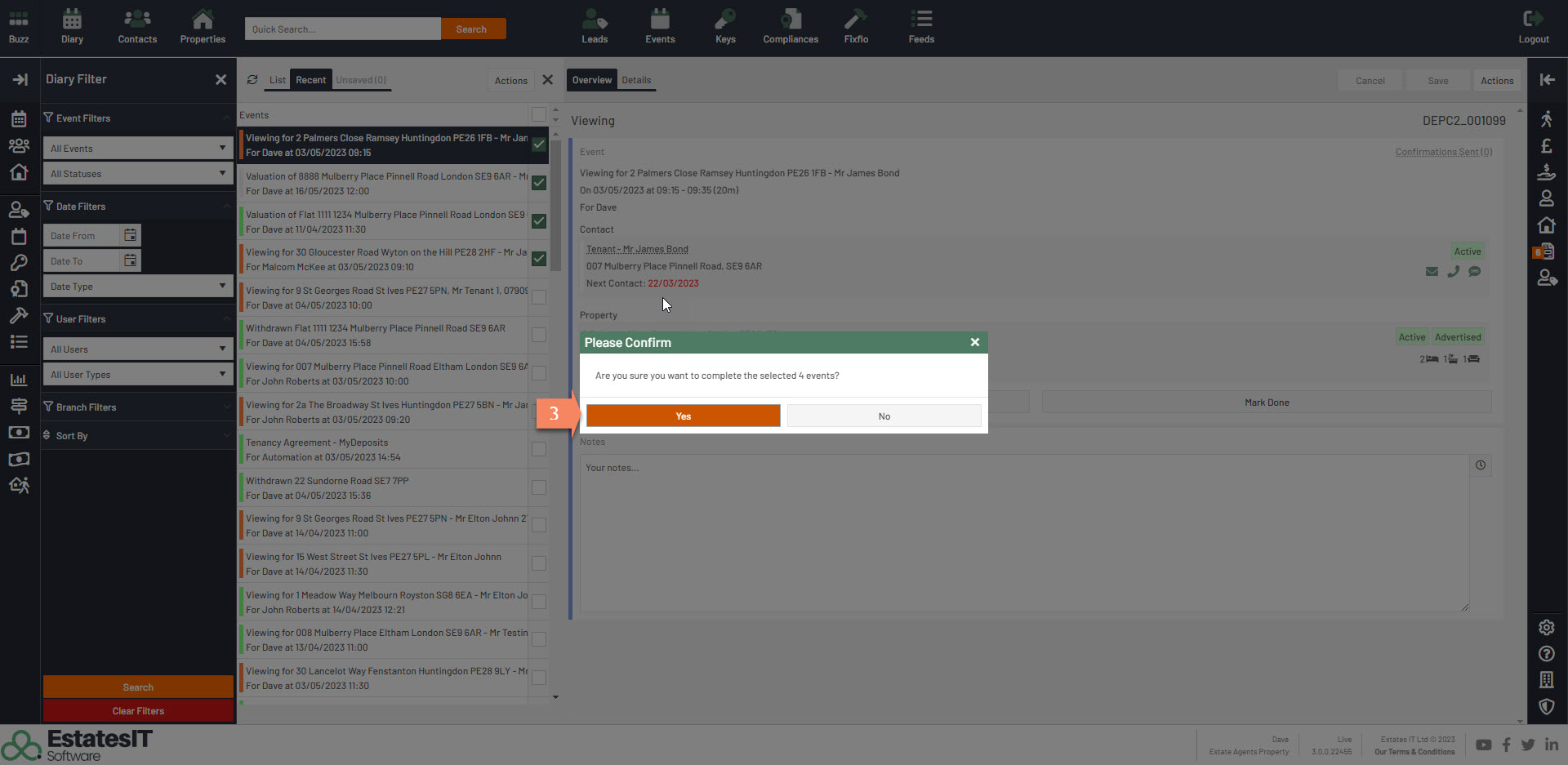Click the phone icon for tenant contact
Image resolution: width=1568 pixels, height=765 pixels.
(1453, 272)
